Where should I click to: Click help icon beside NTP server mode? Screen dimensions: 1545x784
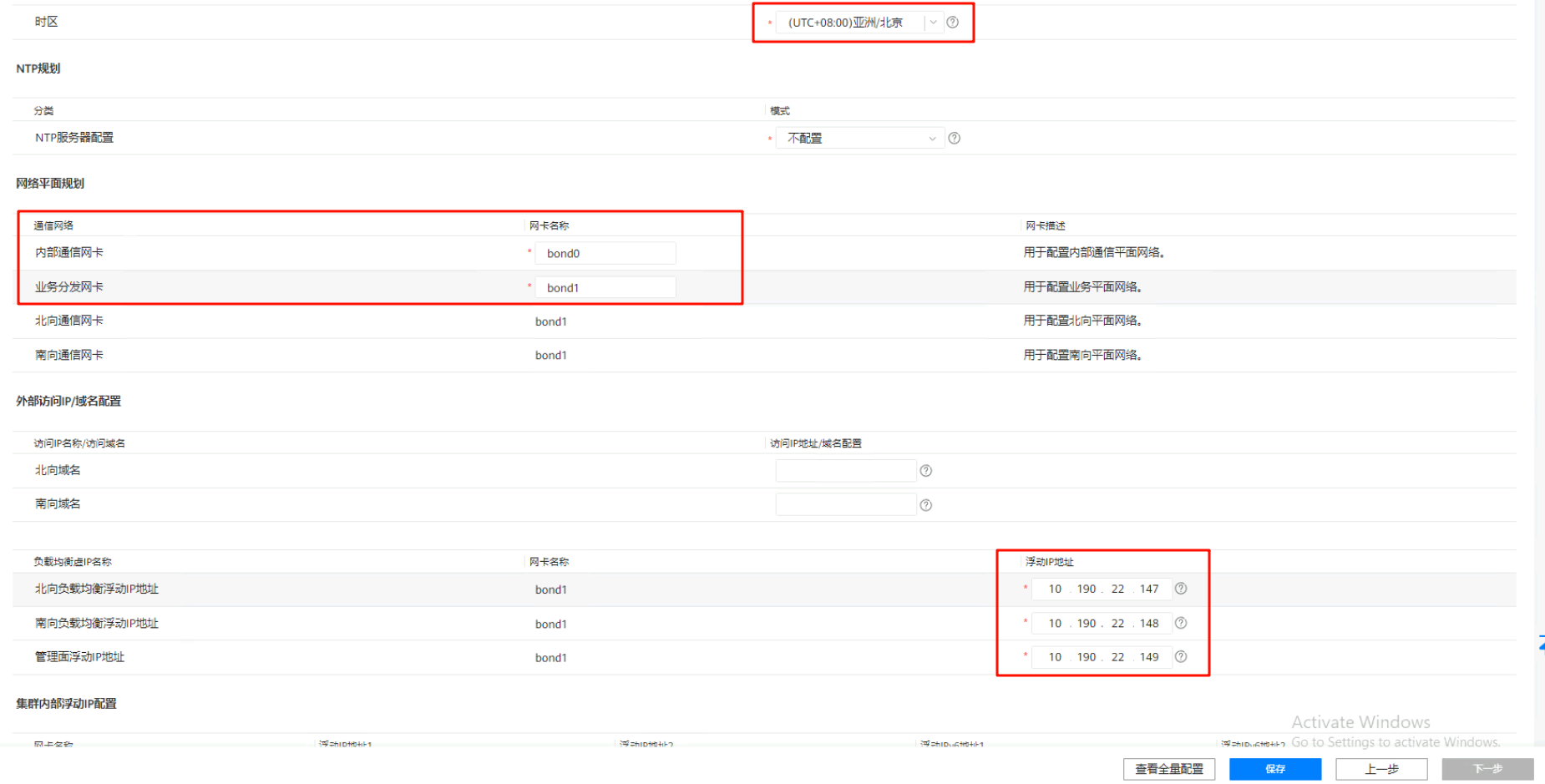click(x=954, y=139)
